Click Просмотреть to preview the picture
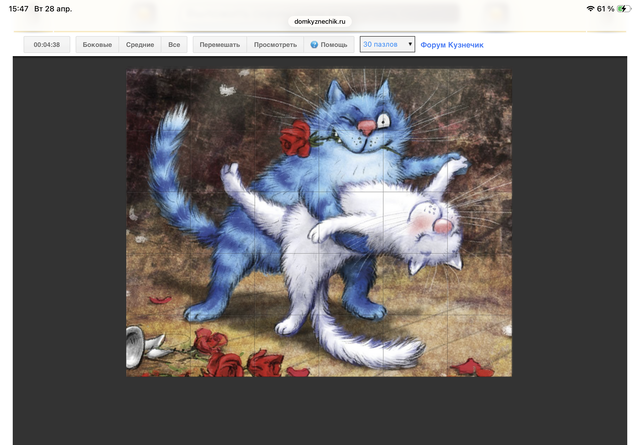 pos(275,45)
